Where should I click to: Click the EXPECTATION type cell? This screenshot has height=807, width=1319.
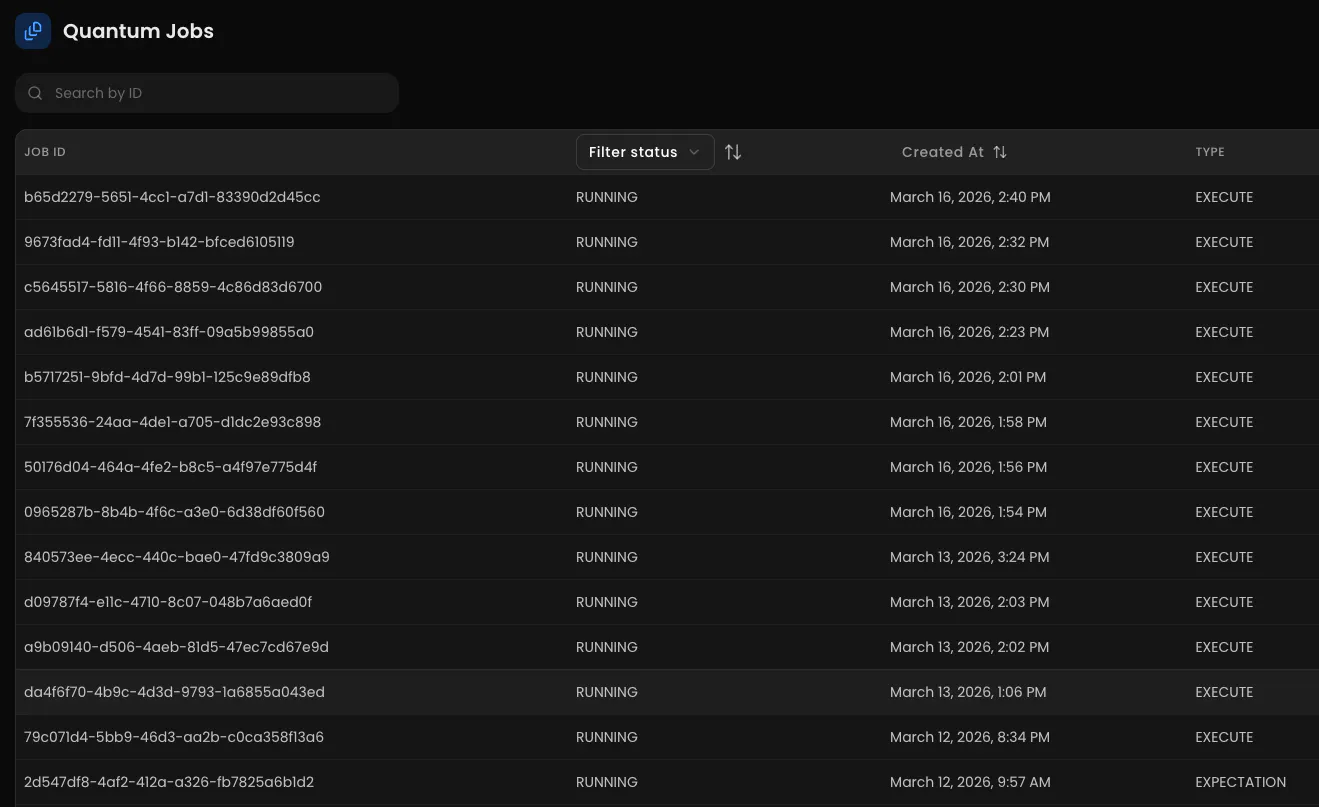[x=1240, y=782]
